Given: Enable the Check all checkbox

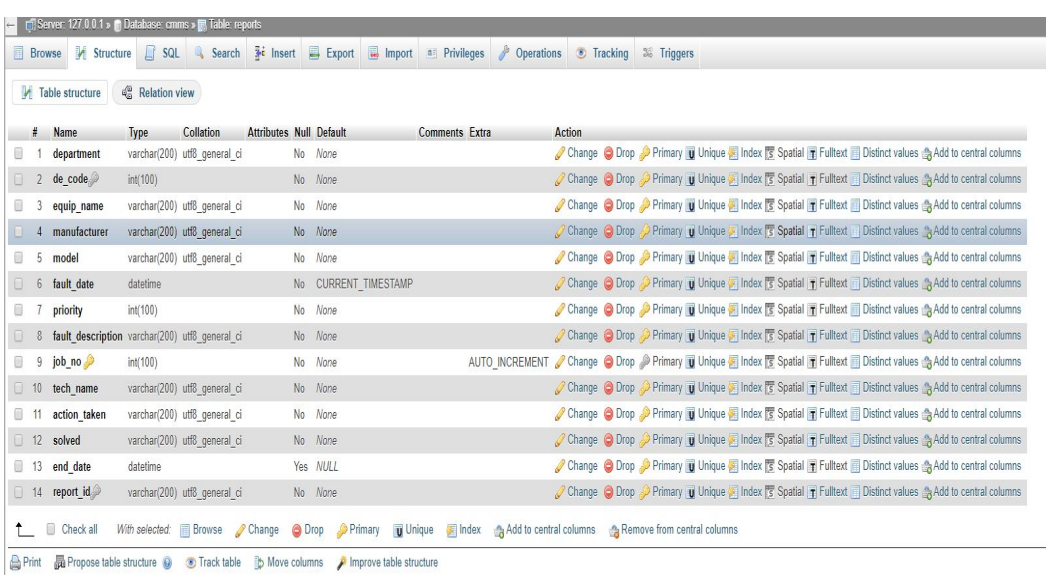Looking at the screenshot, I should pos(51,530).
